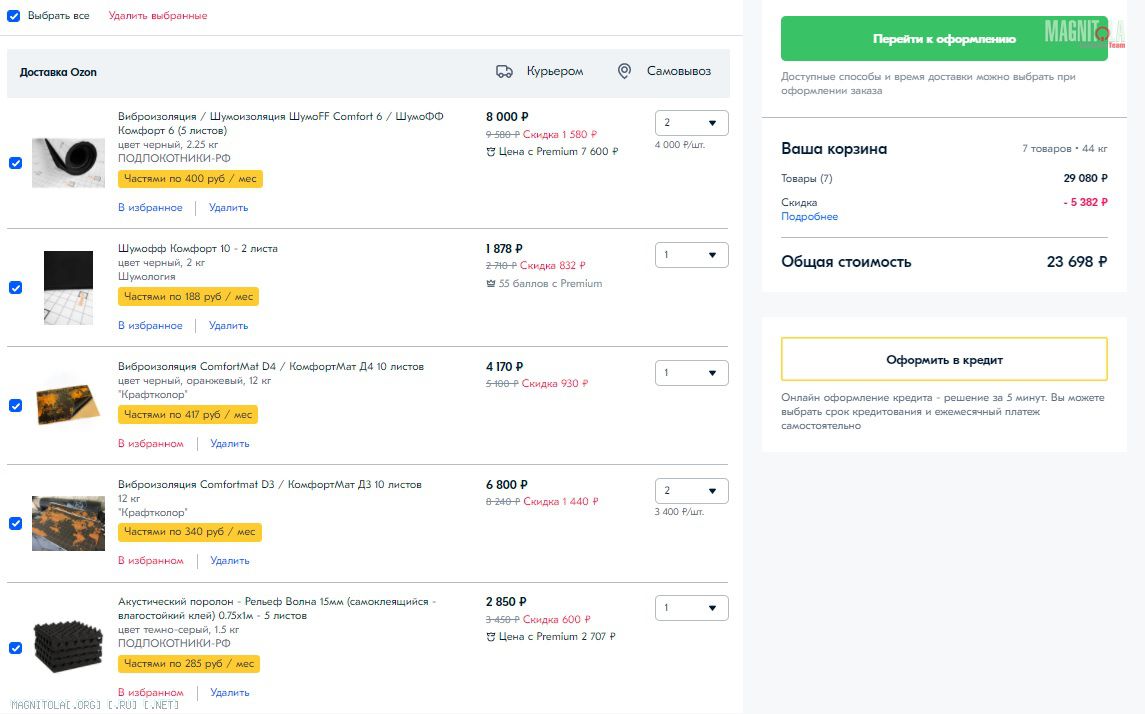Uncheck the Шумофф Комфорт 10 item checkbox

coord(15,288)
